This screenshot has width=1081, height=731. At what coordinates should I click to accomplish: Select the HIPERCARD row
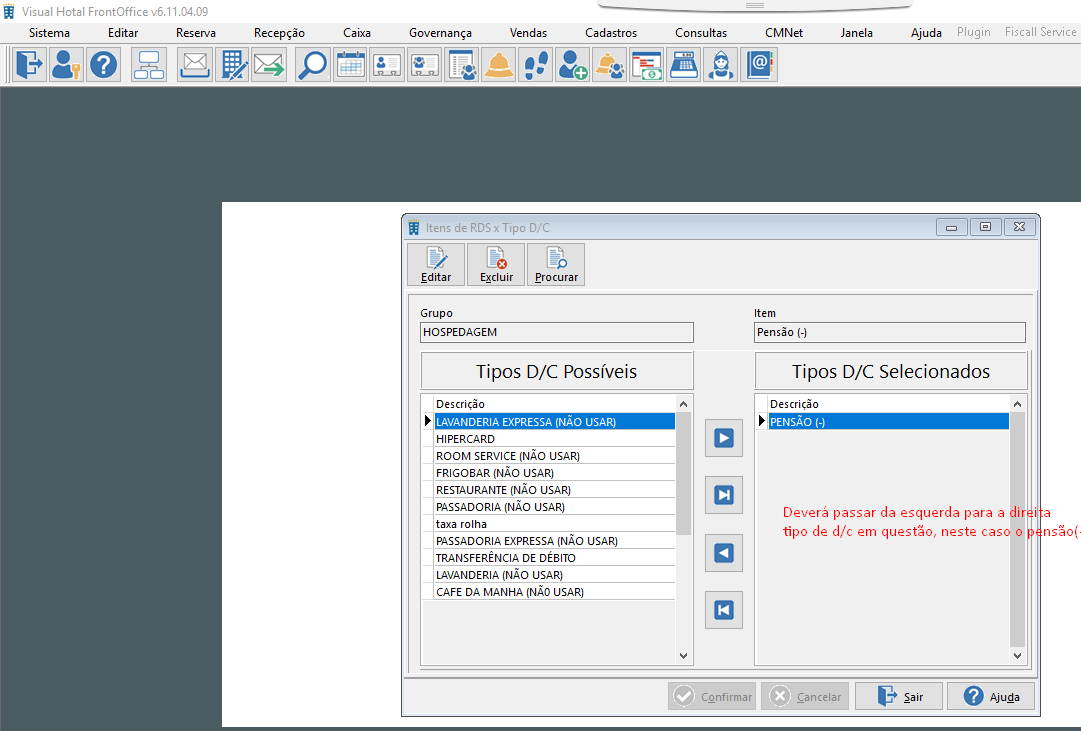click(x=555, y=439)
